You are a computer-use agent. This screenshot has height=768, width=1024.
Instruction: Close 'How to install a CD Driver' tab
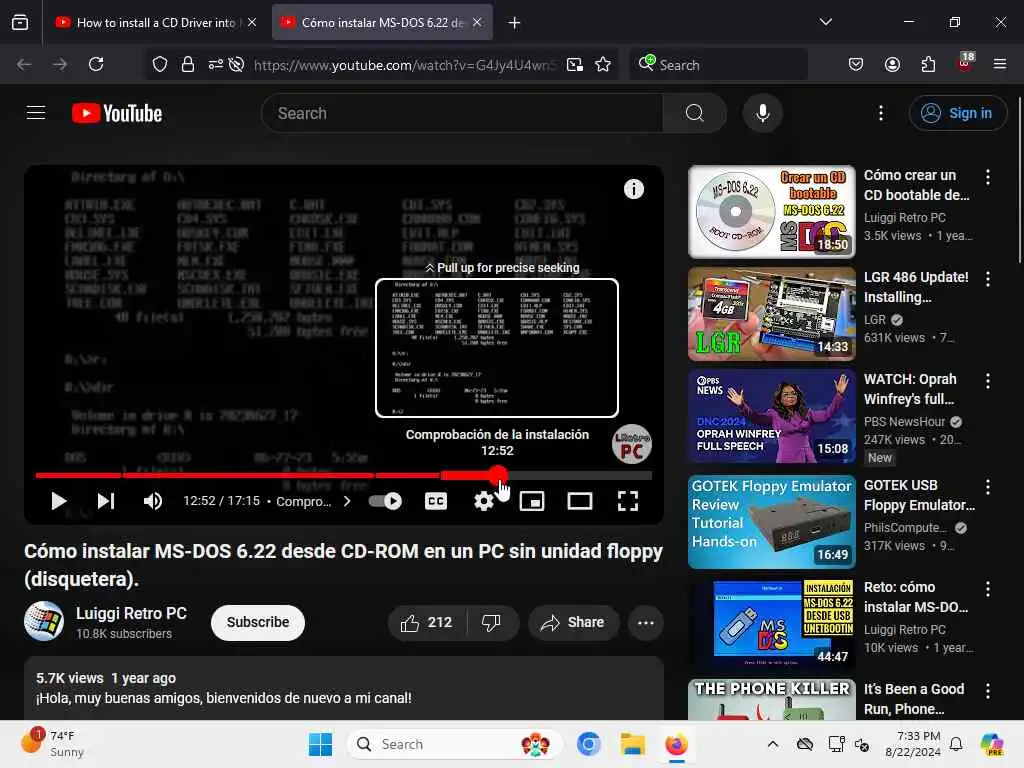(252, 22)
